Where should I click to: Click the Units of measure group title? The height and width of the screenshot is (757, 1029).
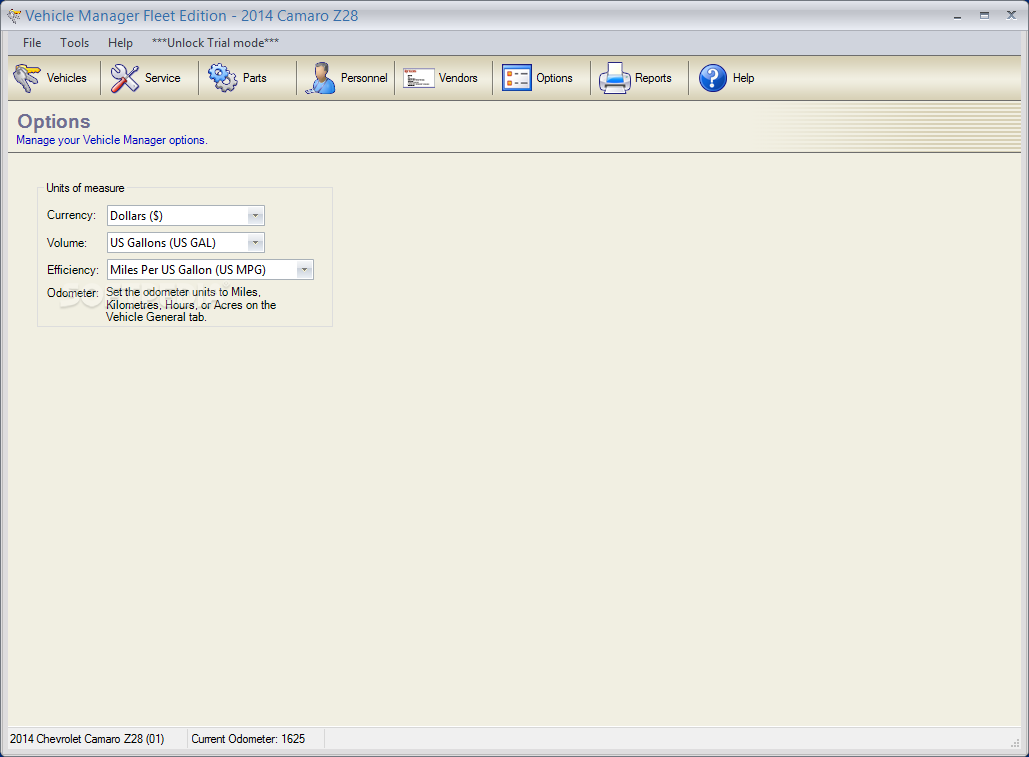pos(85,188)
